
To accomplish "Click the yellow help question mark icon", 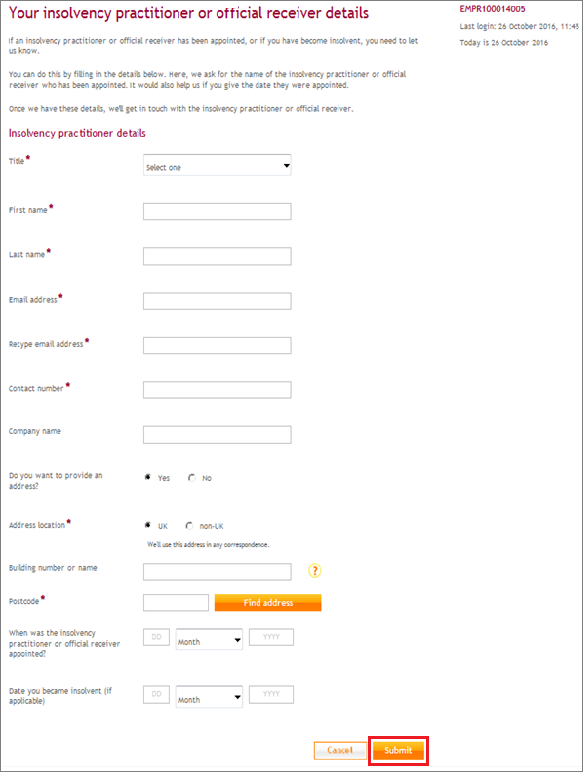I will pos(315,571).
